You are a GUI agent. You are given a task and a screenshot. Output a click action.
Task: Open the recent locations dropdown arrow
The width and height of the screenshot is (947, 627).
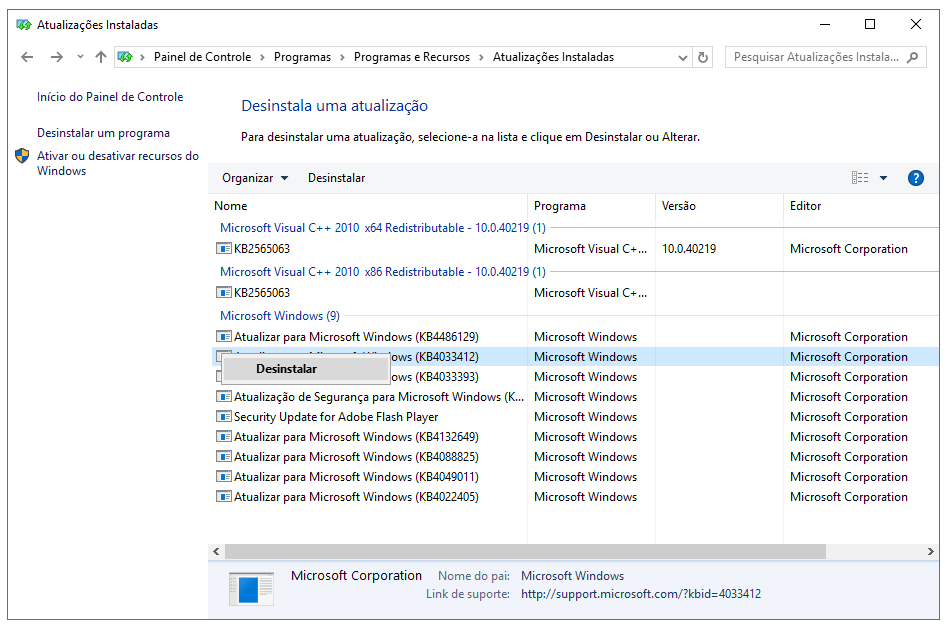(x=80, y=57)
